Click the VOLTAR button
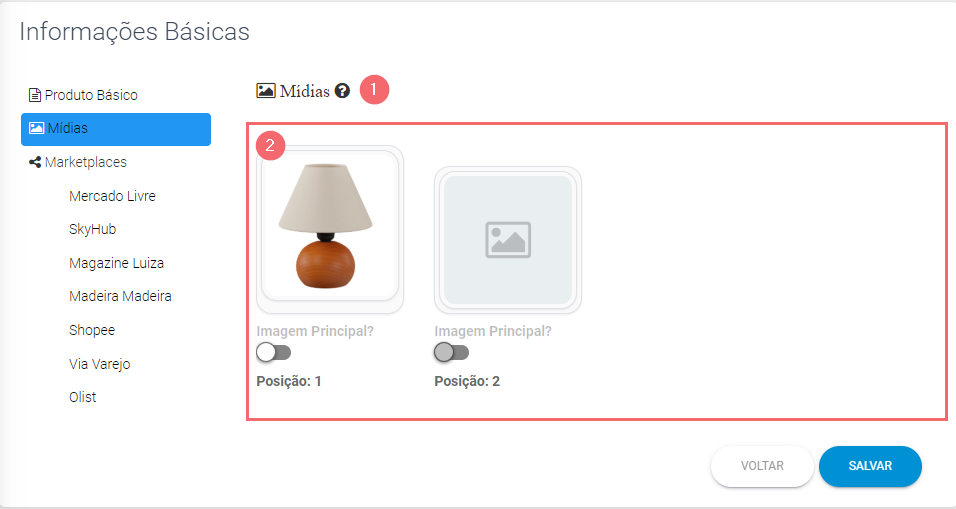Image resolution: width=956 pixels, height=509 pixels. 762,466
